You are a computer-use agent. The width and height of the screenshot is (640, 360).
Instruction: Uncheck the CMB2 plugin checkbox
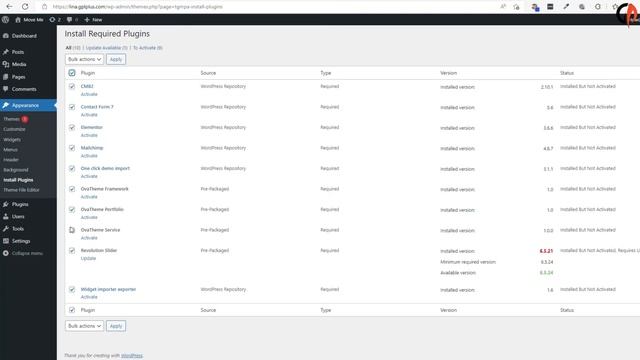72,87
